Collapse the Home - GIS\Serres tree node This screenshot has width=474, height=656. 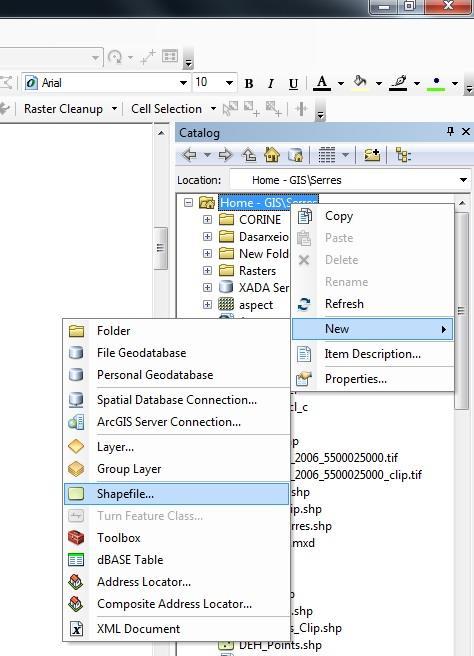pos(189,203)
